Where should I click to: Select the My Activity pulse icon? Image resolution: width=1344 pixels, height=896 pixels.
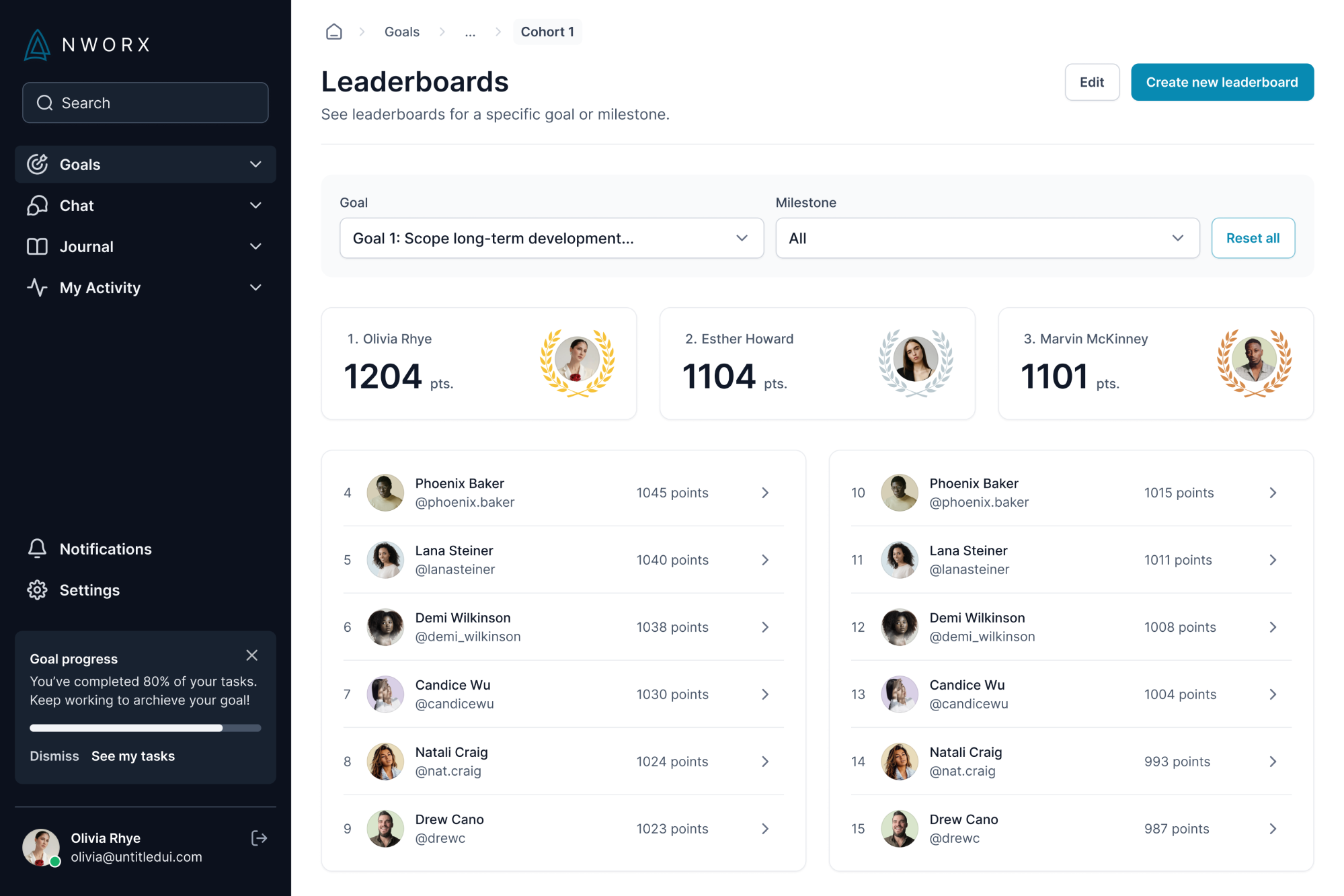pos(38,288)
